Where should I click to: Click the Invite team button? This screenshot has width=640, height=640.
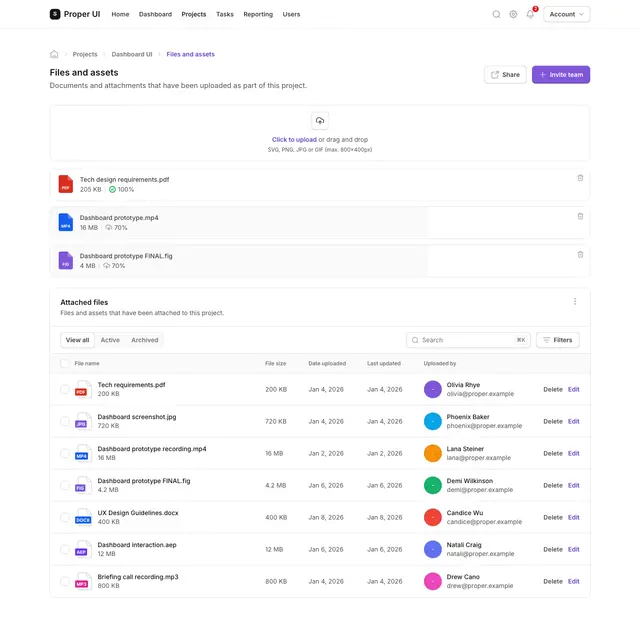(x=560, y=75)
